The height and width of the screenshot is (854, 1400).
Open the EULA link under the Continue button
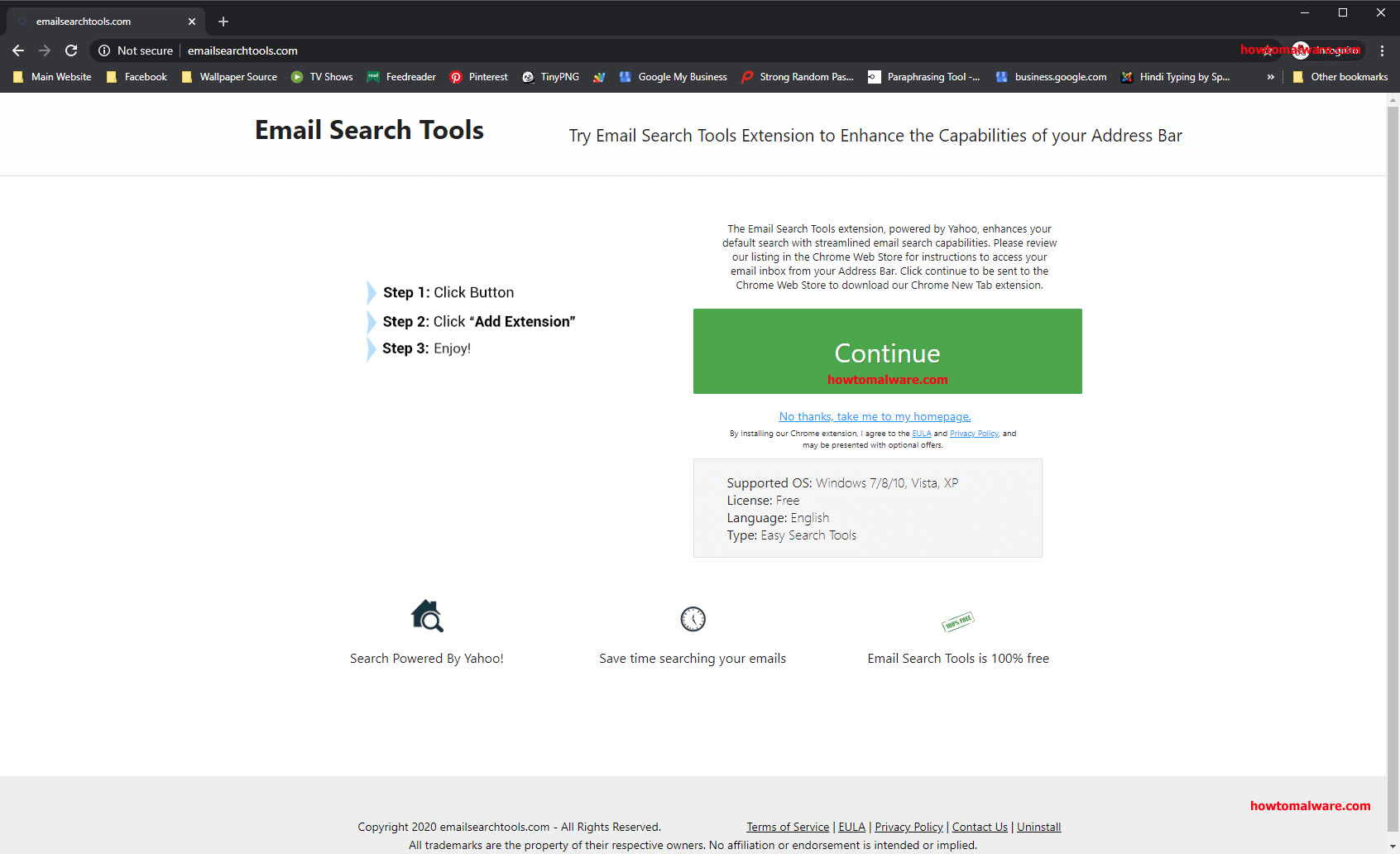[x=921, y=434]
